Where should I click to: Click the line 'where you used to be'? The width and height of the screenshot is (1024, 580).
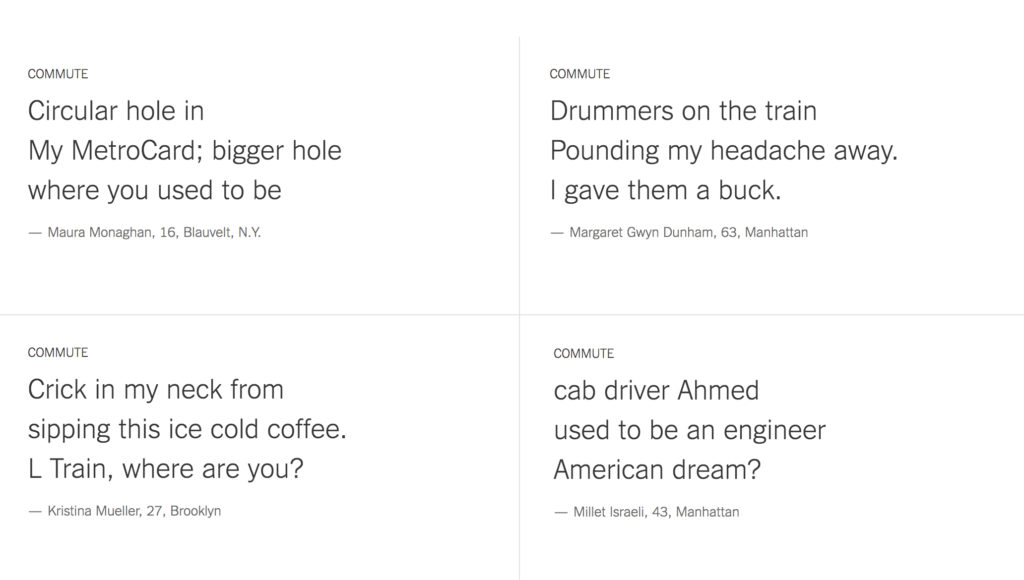[155, 191]
